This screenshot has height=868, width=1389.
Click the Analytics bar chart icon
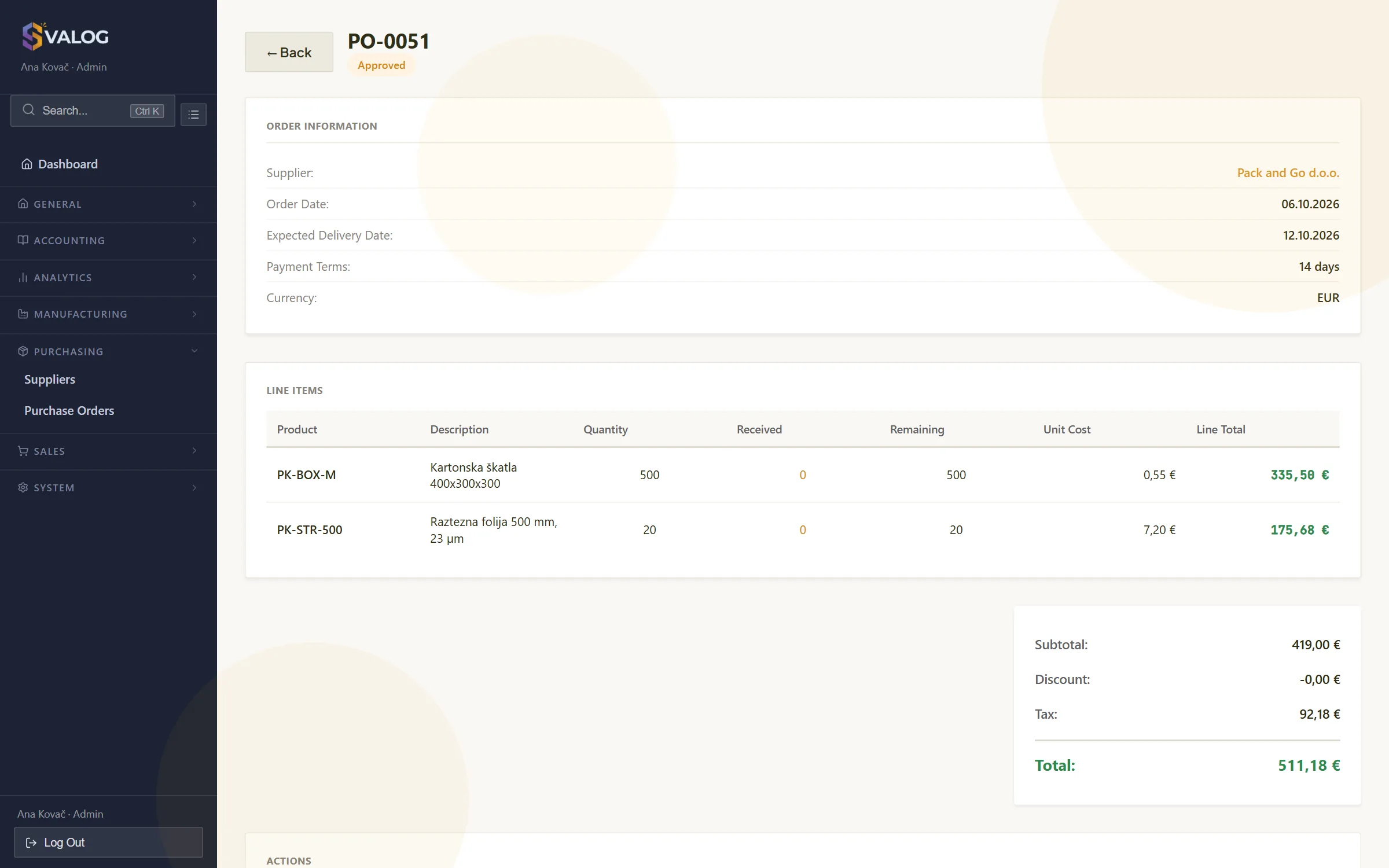(x=23, y=277)
